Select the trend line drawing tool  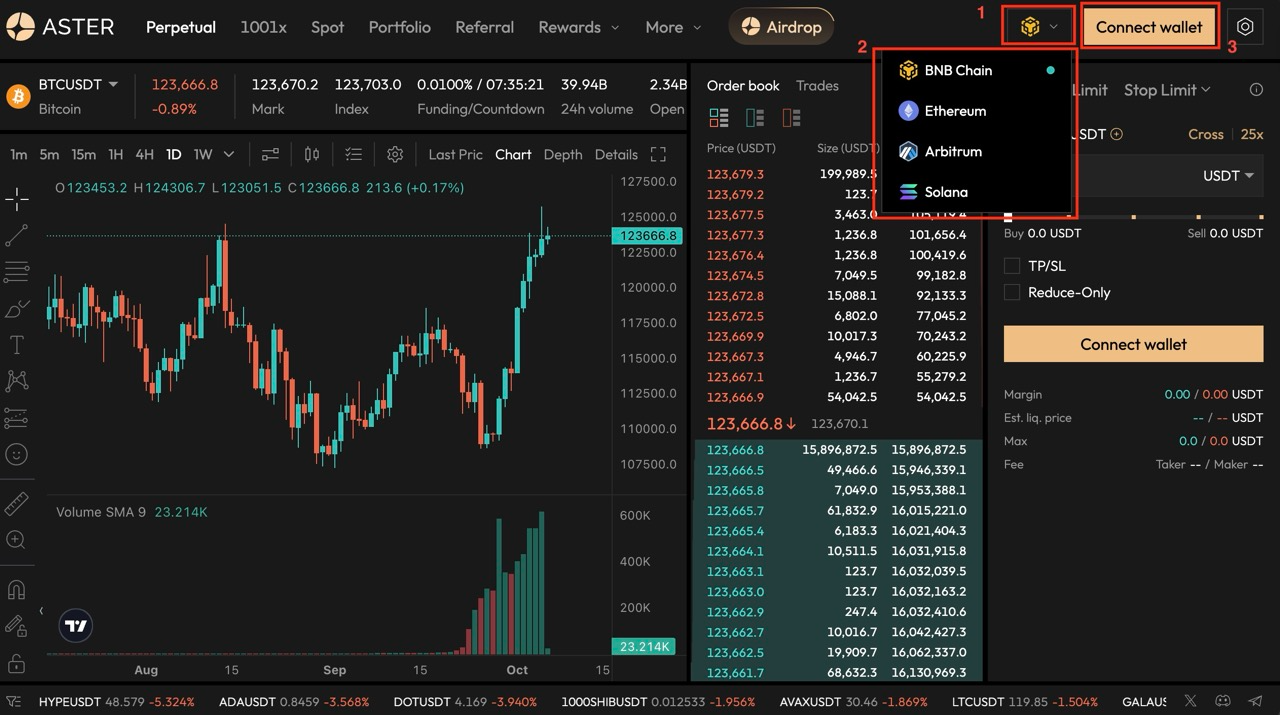click(x=17, y=236)
